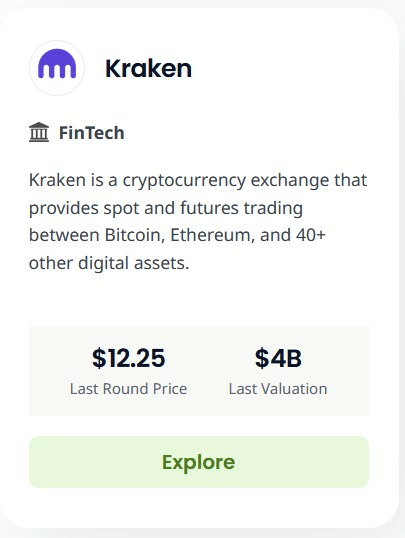Screen dimensions: 405x538
Task: Click the $12.25 price value
Action: pos(128,358)
